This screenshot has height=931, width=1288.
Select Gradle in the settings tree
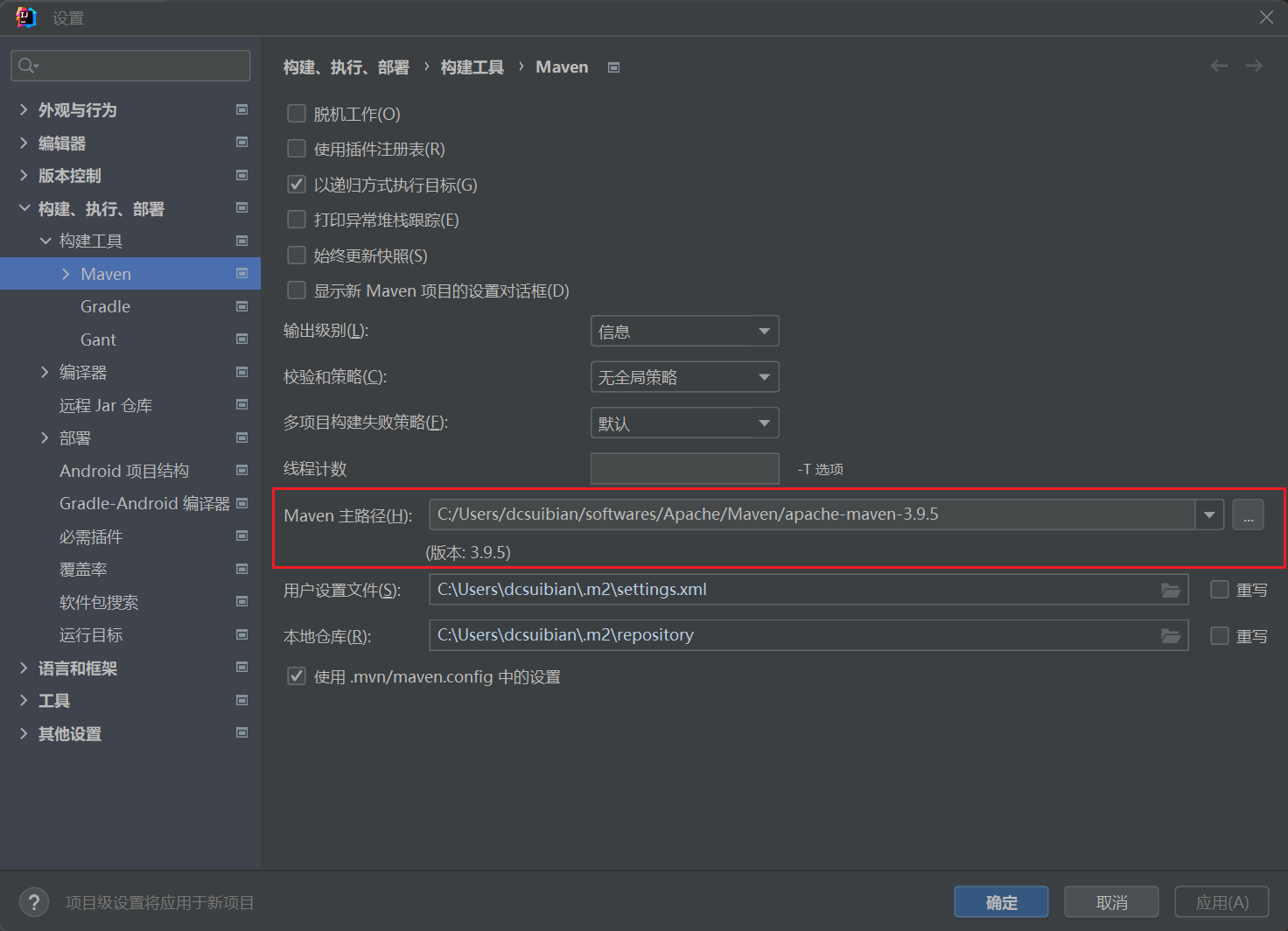point(105,306)
